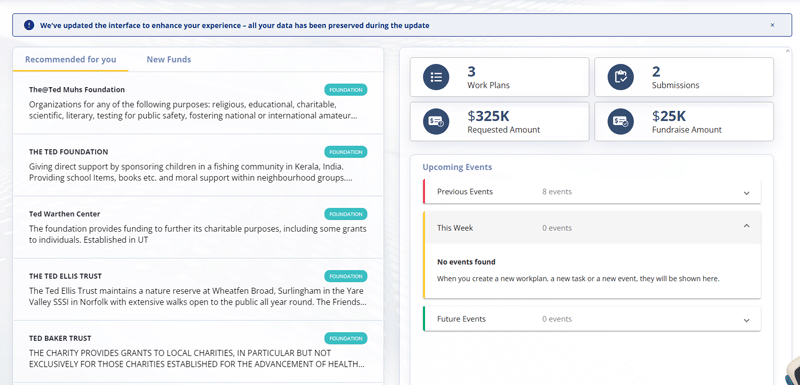Click the 'No events found' message
Screen dimensions: 800x385
(x=466, y=262)
